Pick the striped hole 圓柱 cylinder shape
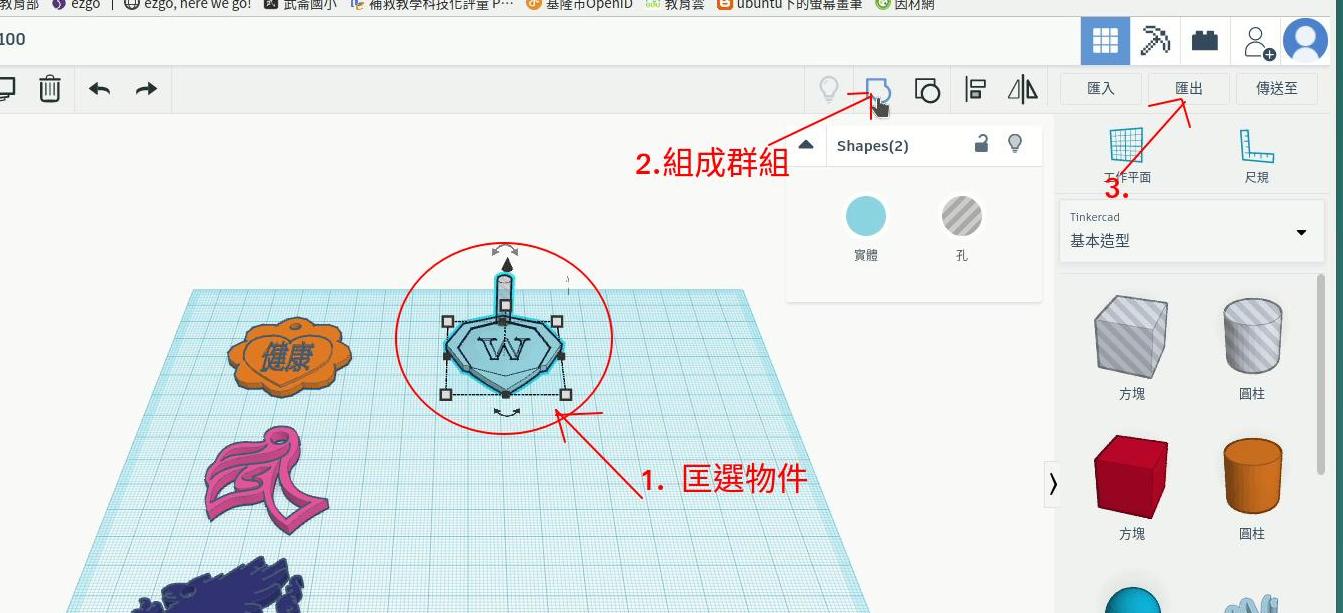 1252,336
